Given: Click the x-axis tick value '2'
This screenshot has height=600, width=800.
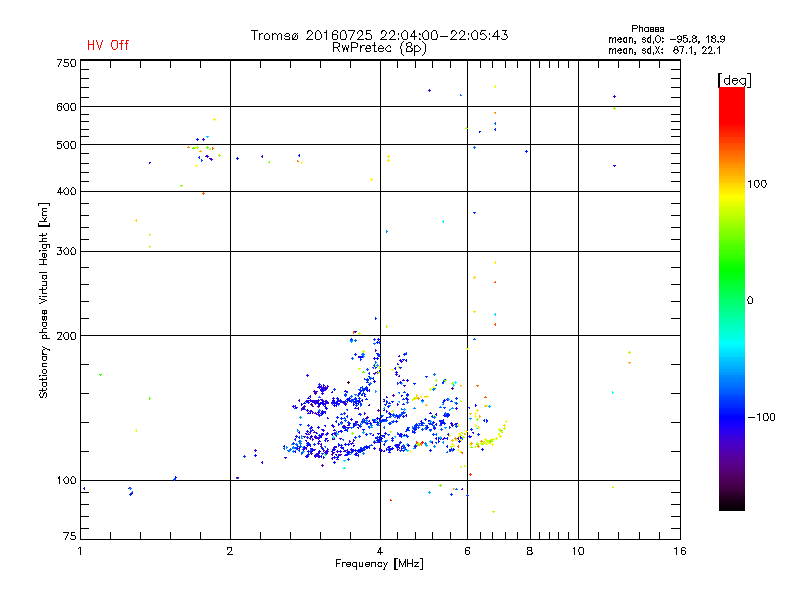Looking at the screenshot, I should (230, 551).
